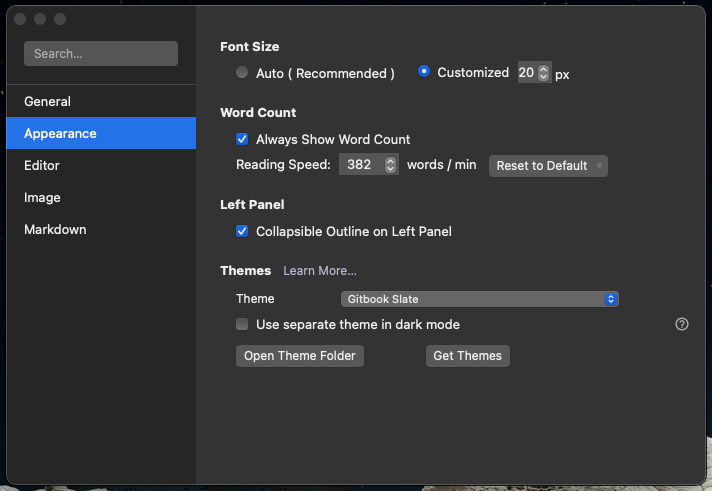
Task: Click the yellow minimize window button
Action: pyautogui.click(x=40, y=19)
